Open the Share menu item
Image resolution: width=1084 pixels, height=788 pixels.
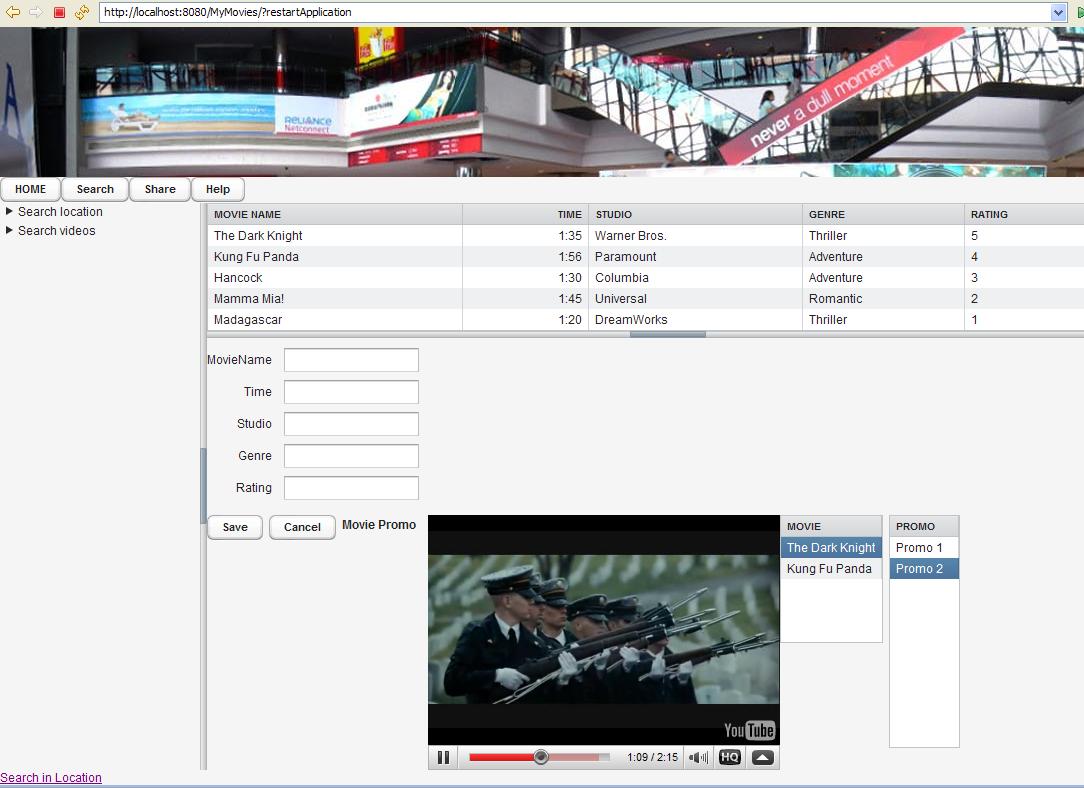(x=160, y=189)
